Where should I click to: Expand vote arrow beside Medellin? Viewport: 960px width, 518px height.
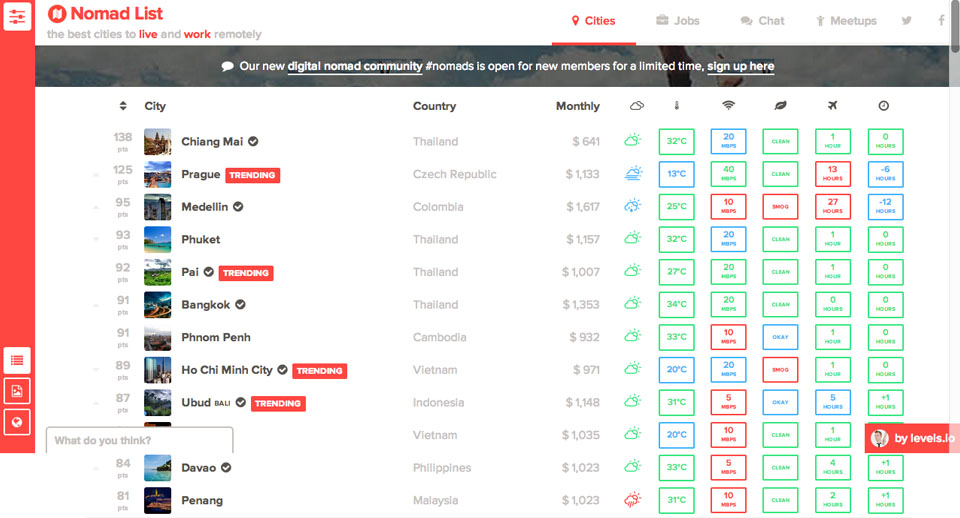pos(96,207)
